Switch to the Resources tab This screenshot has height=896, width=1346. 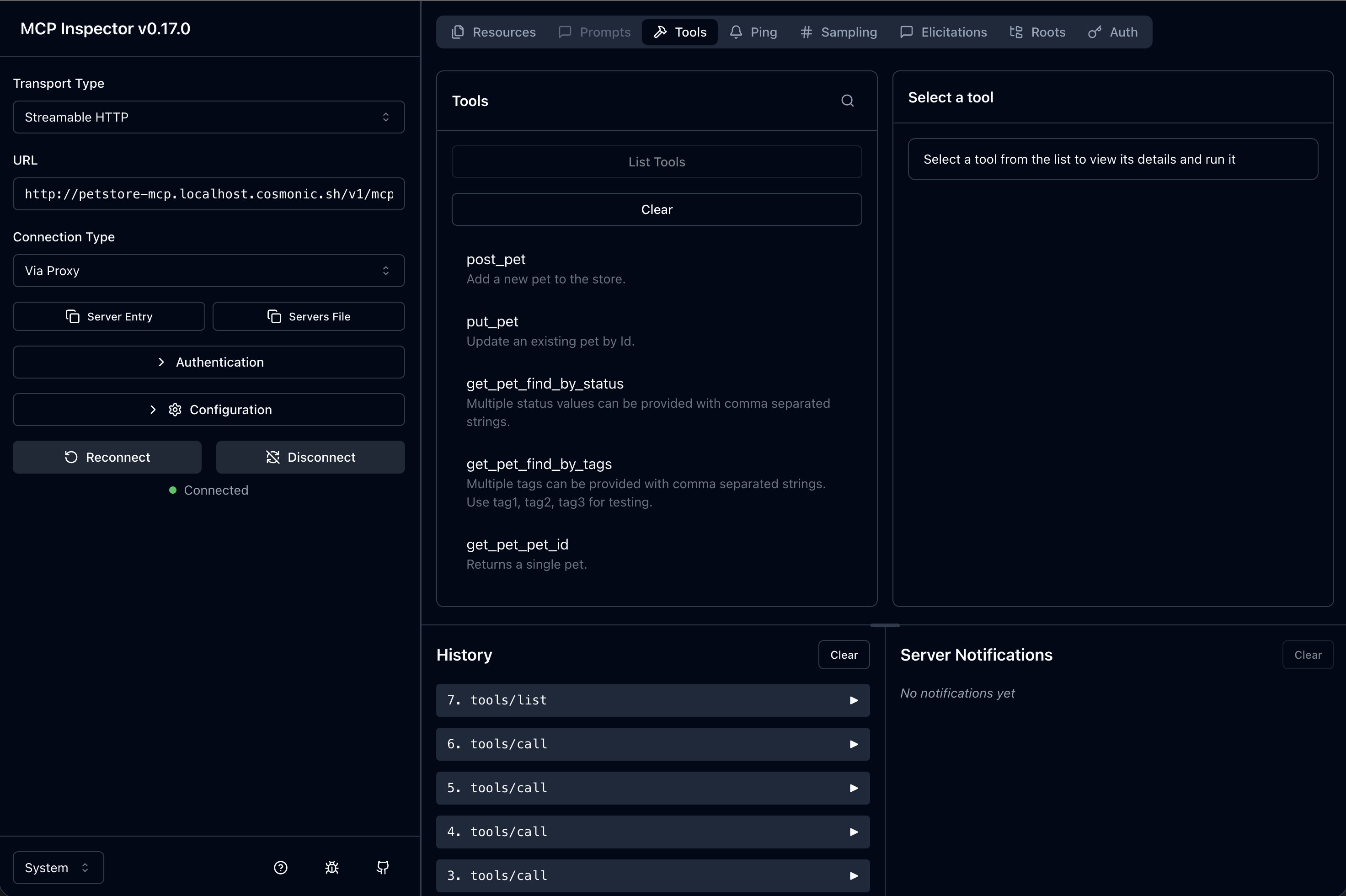[494, 32]
